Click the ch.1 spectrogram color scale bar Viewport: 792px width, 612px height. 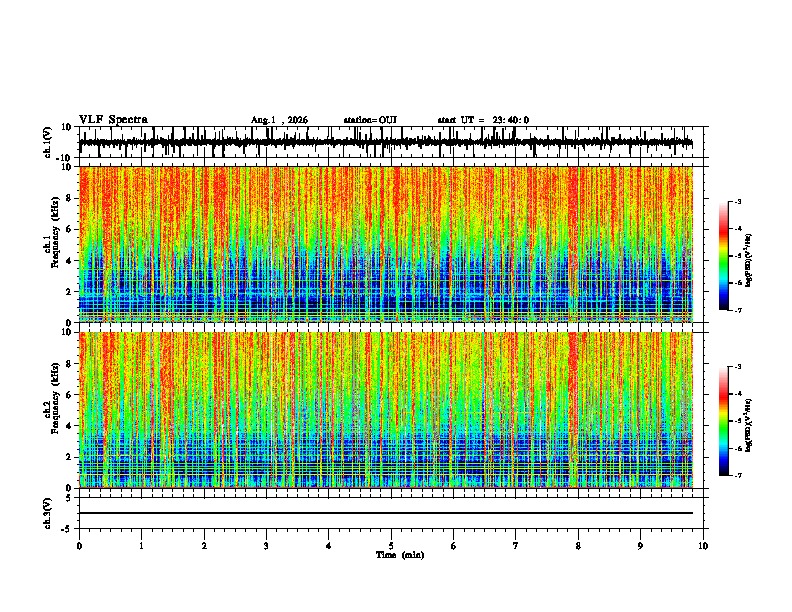click(724, 256)
